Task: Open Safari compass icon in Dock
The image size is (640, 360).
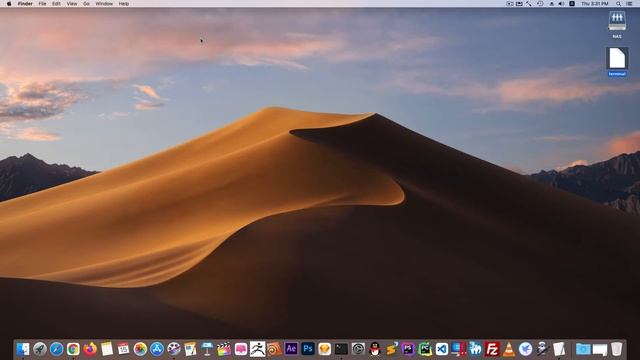Action: [x=56, y=349]
